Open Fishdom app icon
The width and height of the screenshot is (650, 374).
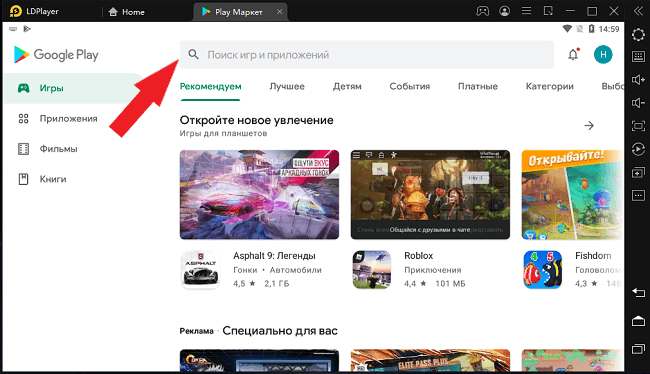click(x=543, y=270)
